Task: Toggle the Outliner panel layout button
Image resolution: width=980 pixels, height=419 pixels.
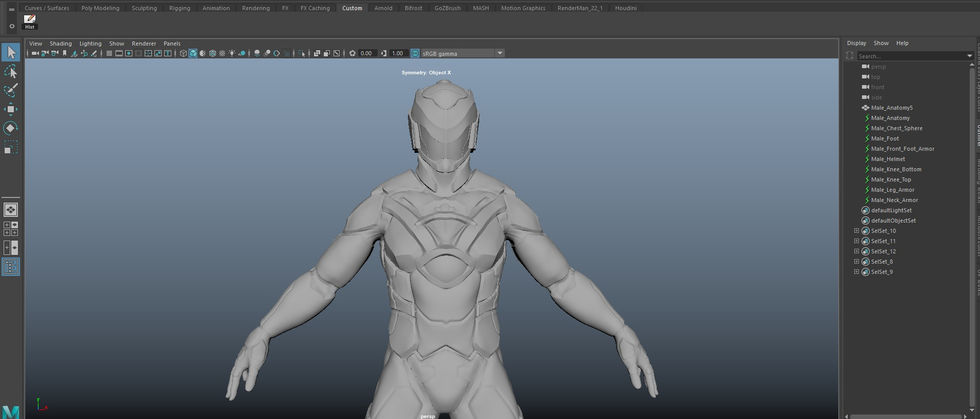Action: coord(11,267)
